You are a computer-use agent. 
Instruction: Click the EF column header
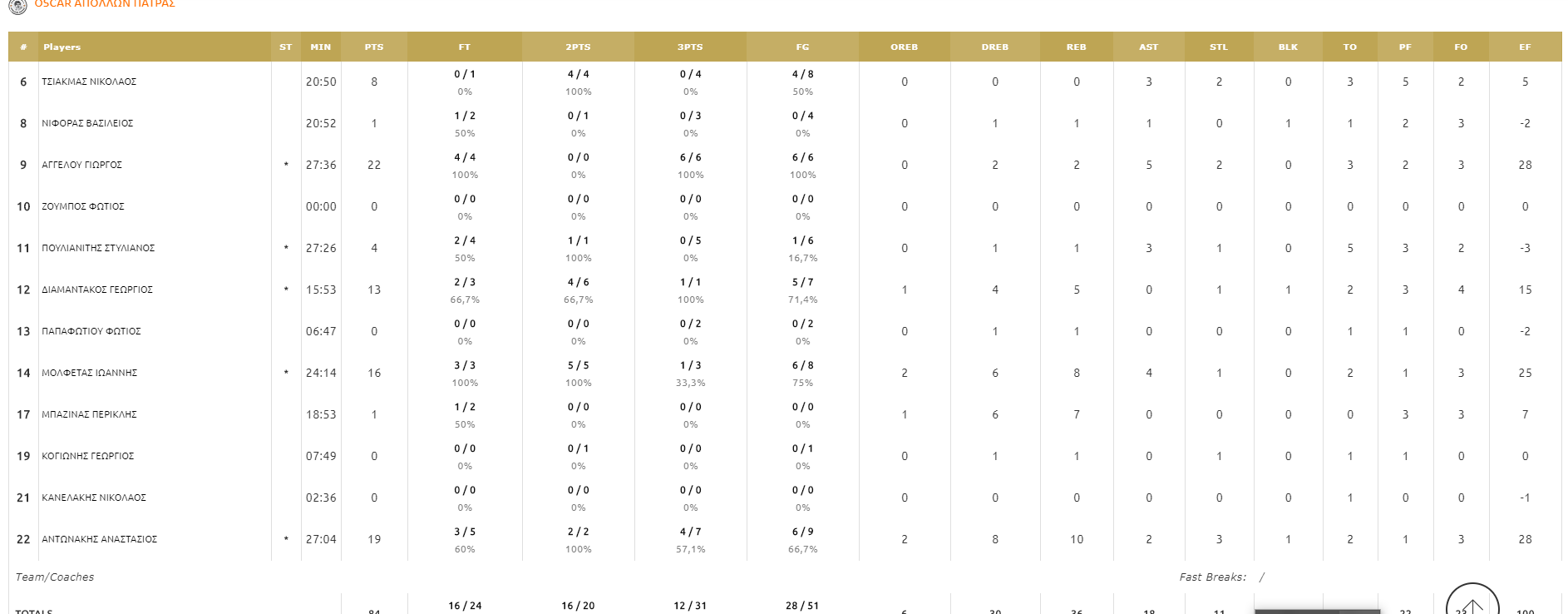click(1525, 47)
